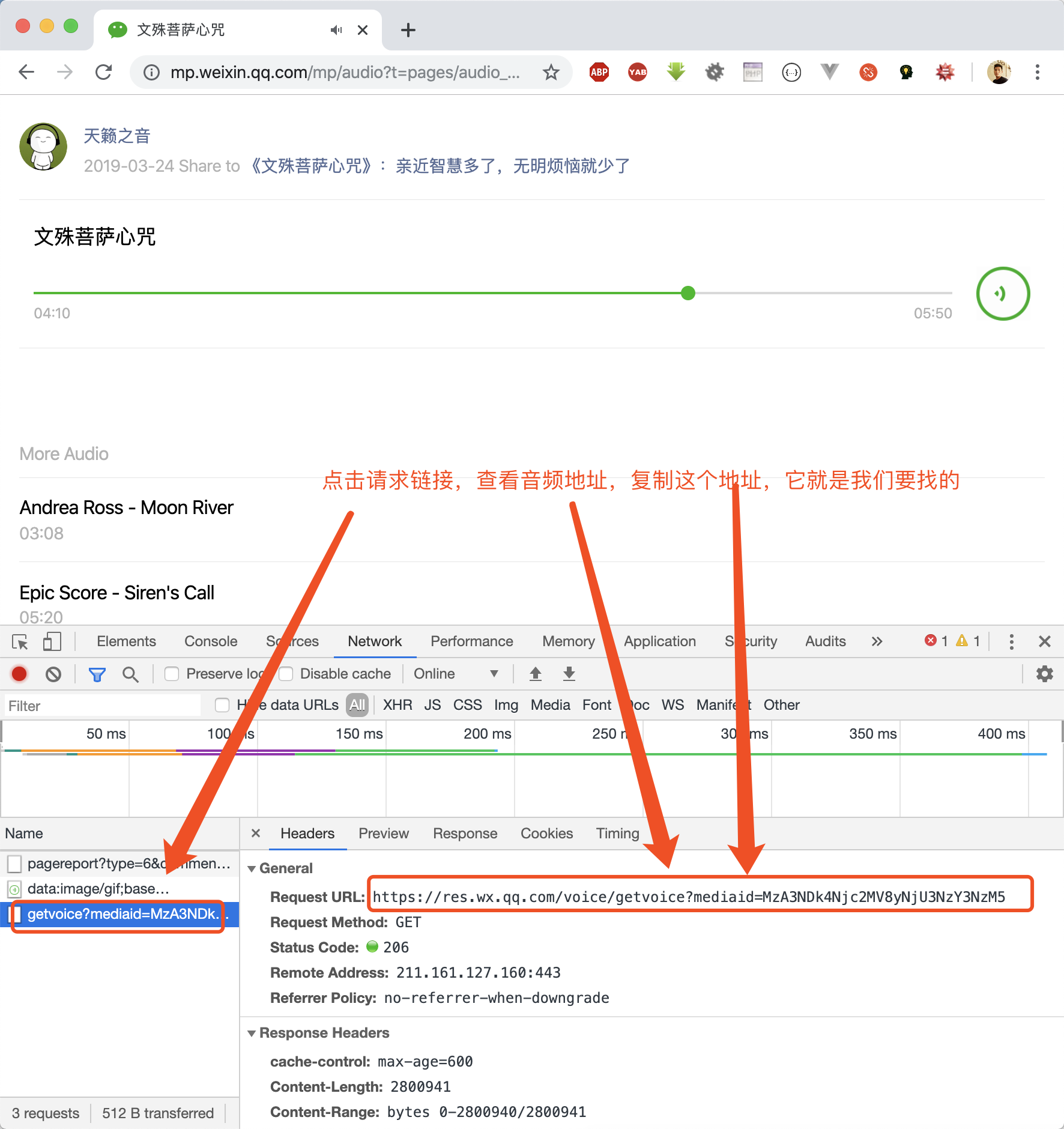Image resolution: width=1064 pixels, height=1129 pixels.
Task: Click the yellow warning count icon
Action: (962, 641)
